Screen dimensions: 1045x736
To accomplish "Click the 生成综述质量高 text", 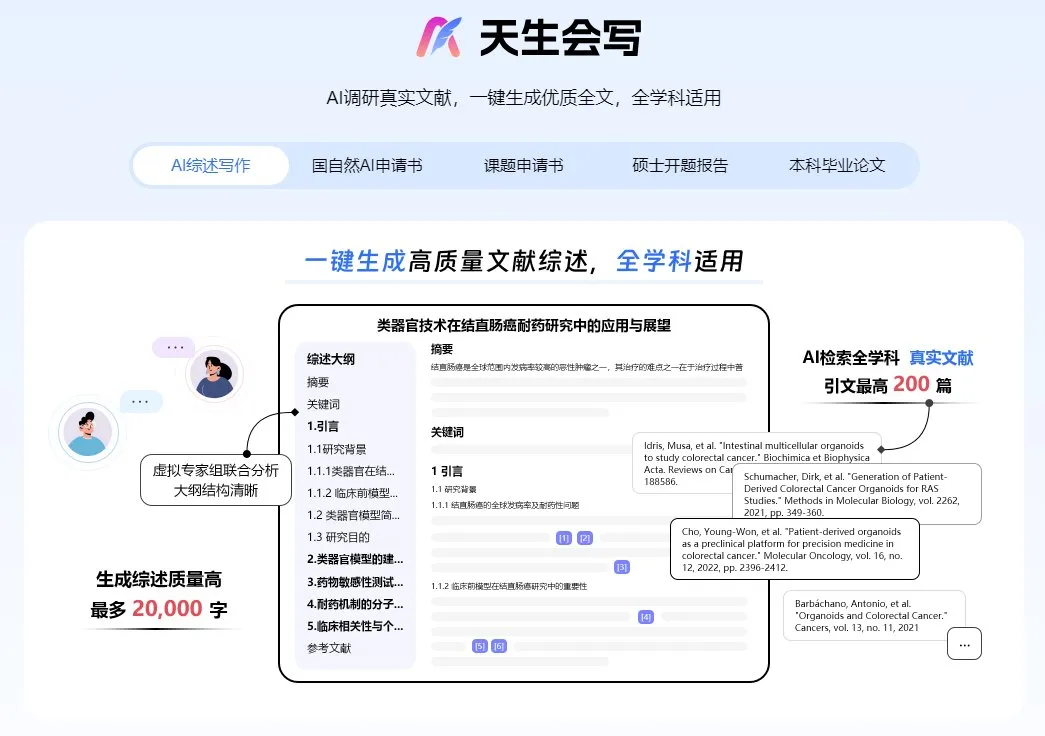I will [x=159, y=579].
